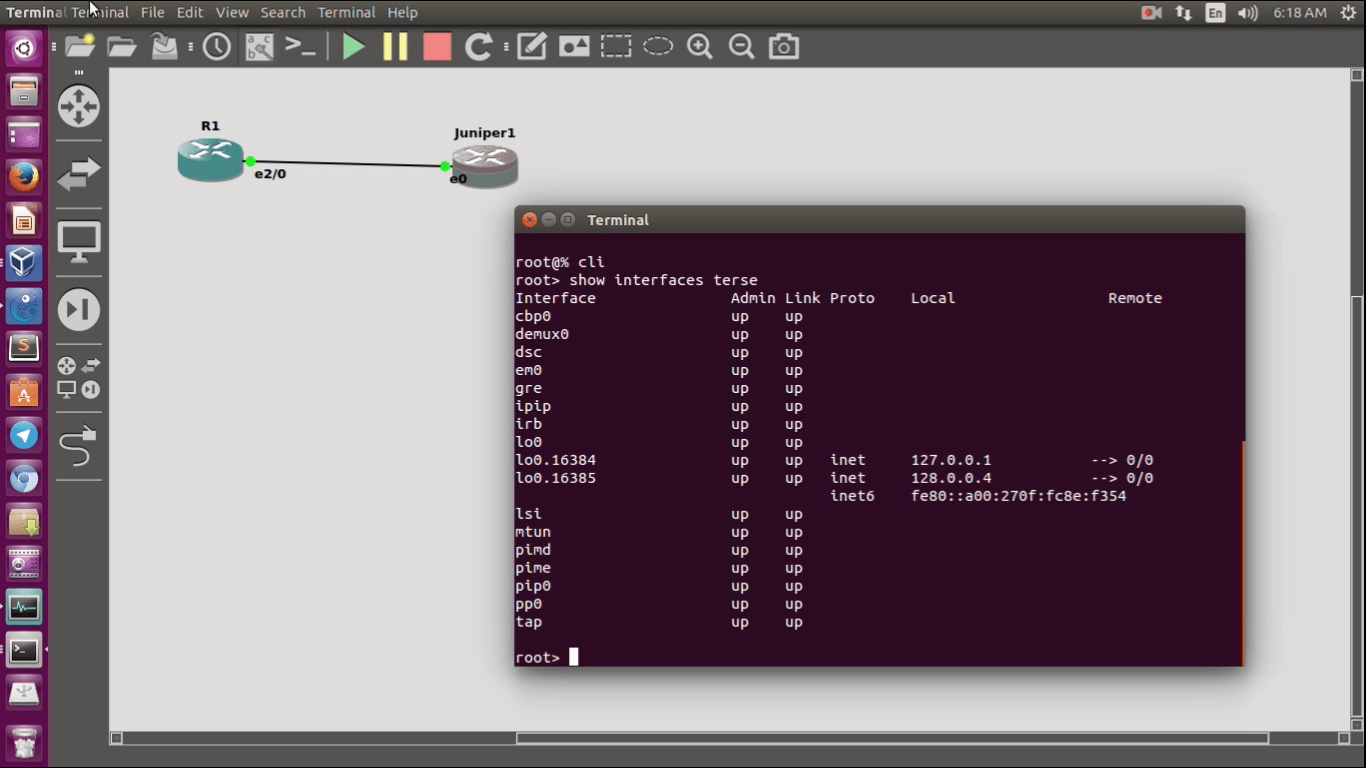Toggle the browse routers device panel
Image resolution: width=1366 pixels, height=768 pixels.
click(x=78, y=106)
